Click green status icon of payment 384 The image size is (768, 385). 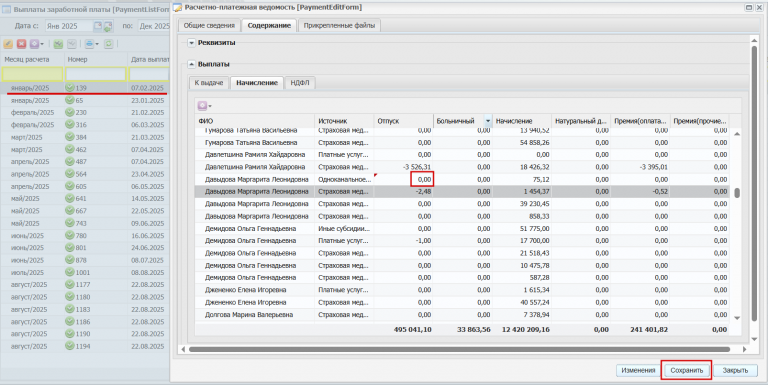(70, 137)
